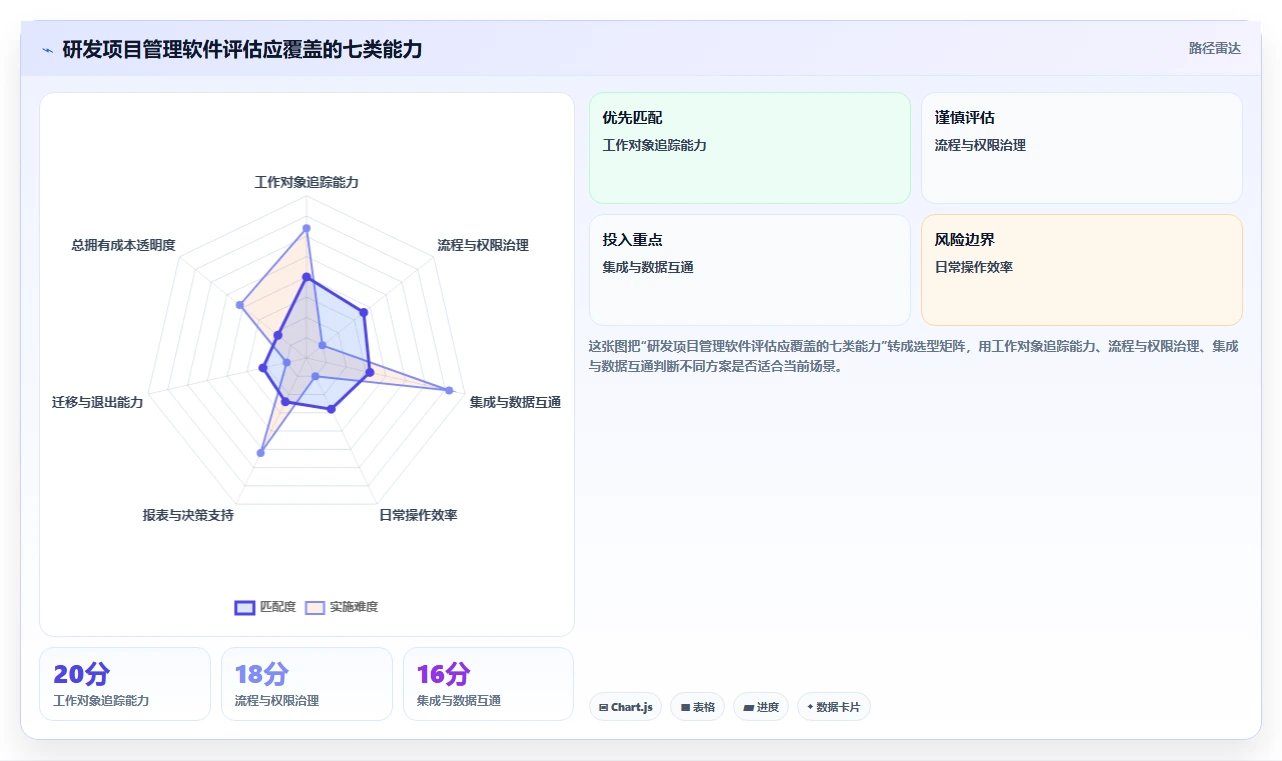Click the 路径雷达 label in header
This screenshot has height=761, width=1282.
click(1214, 48)
